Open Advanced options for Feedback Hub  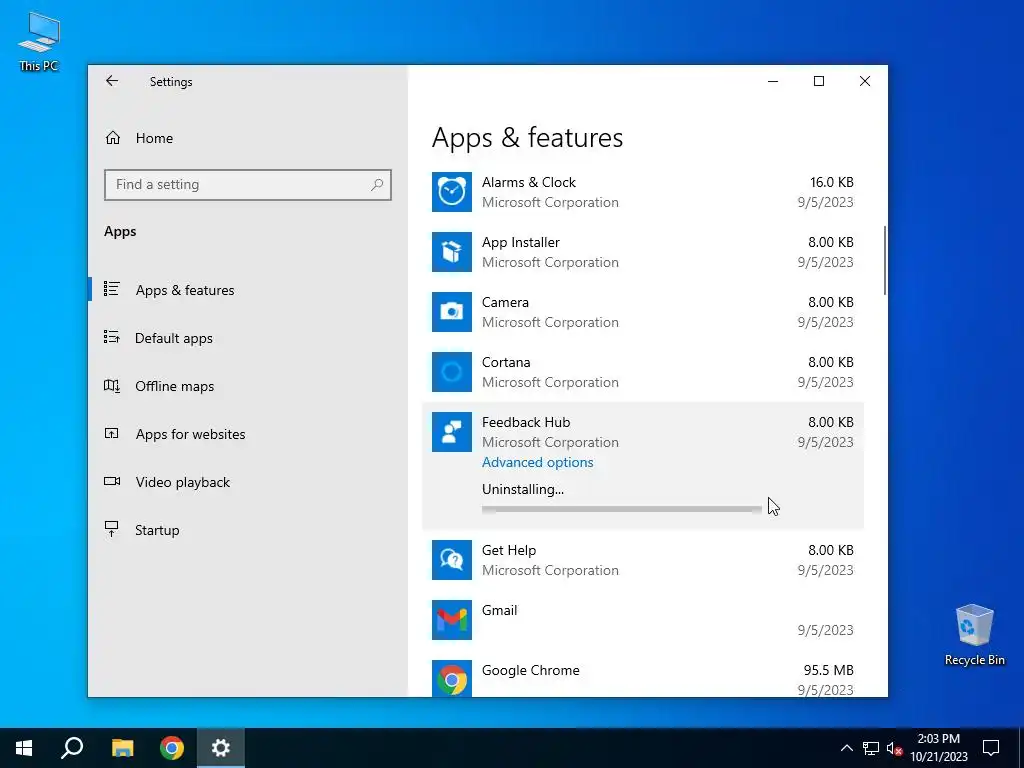537,462
